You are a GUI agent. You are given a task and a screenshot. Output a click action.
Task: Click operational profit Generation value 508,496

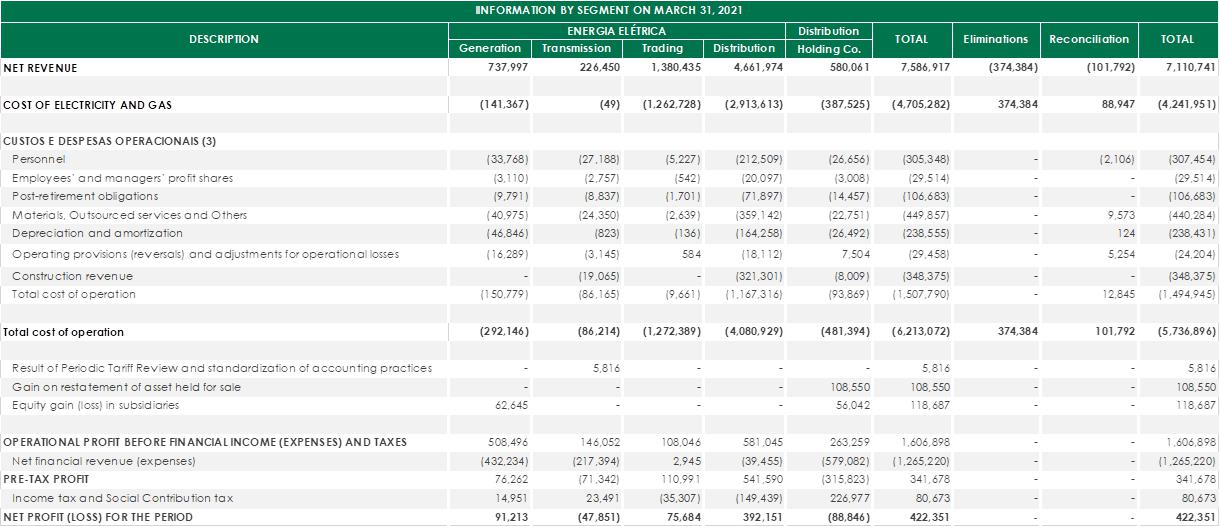click(x=508, y=442)
